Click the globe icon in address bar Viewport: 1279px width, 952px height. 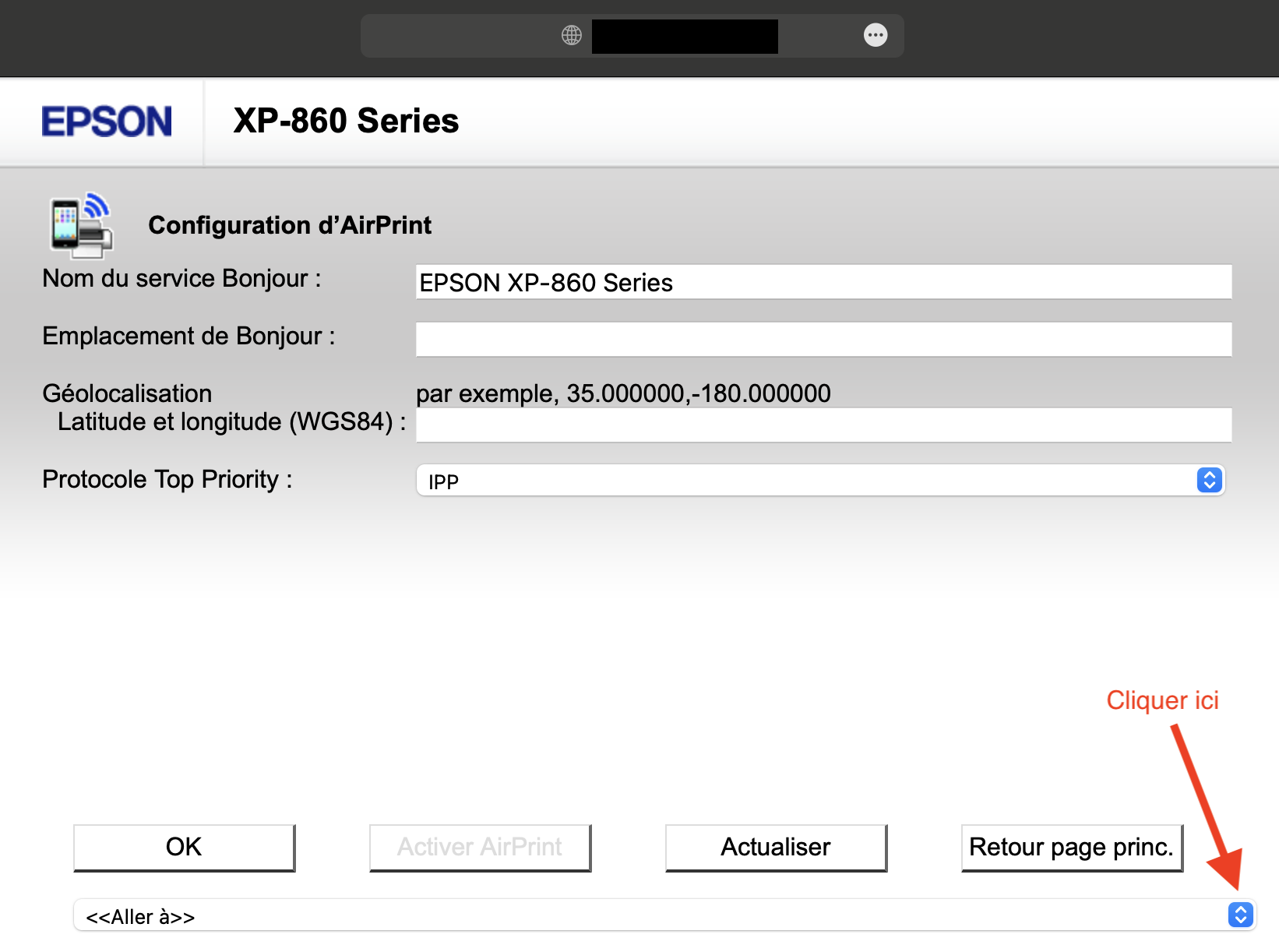572,35
